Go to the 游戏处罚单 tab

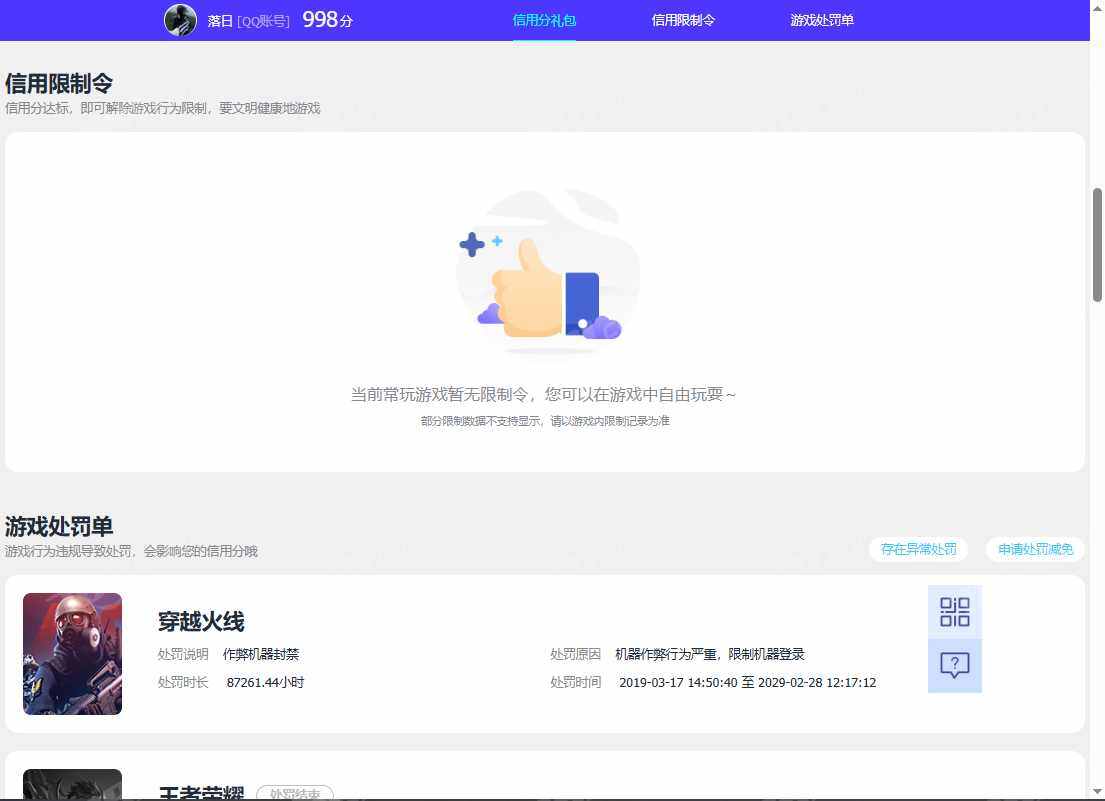point(822,20)
